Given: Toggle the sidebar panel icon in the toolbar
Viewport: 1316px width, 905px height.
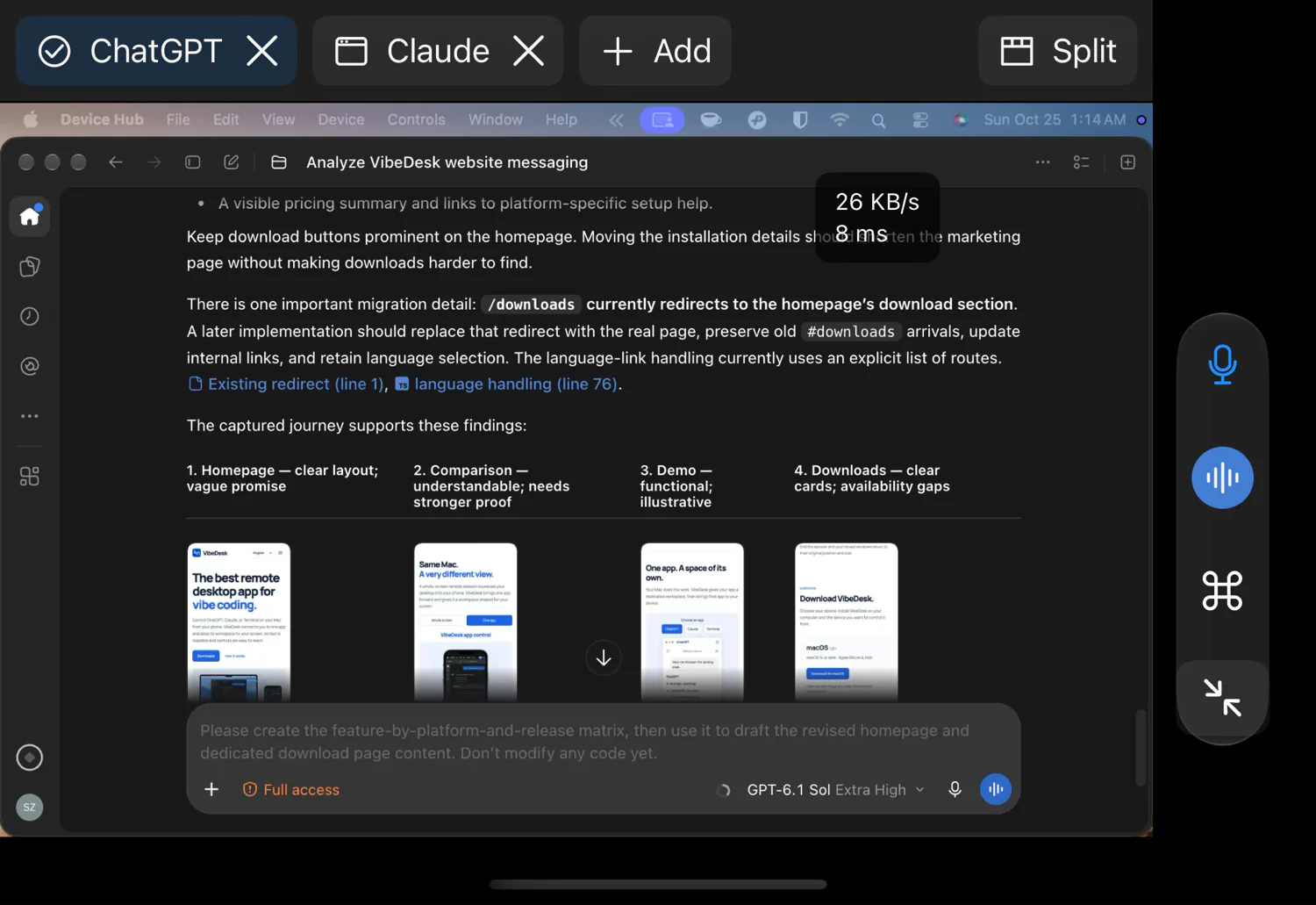Looking at the screenshot, I should click(193, 162).
